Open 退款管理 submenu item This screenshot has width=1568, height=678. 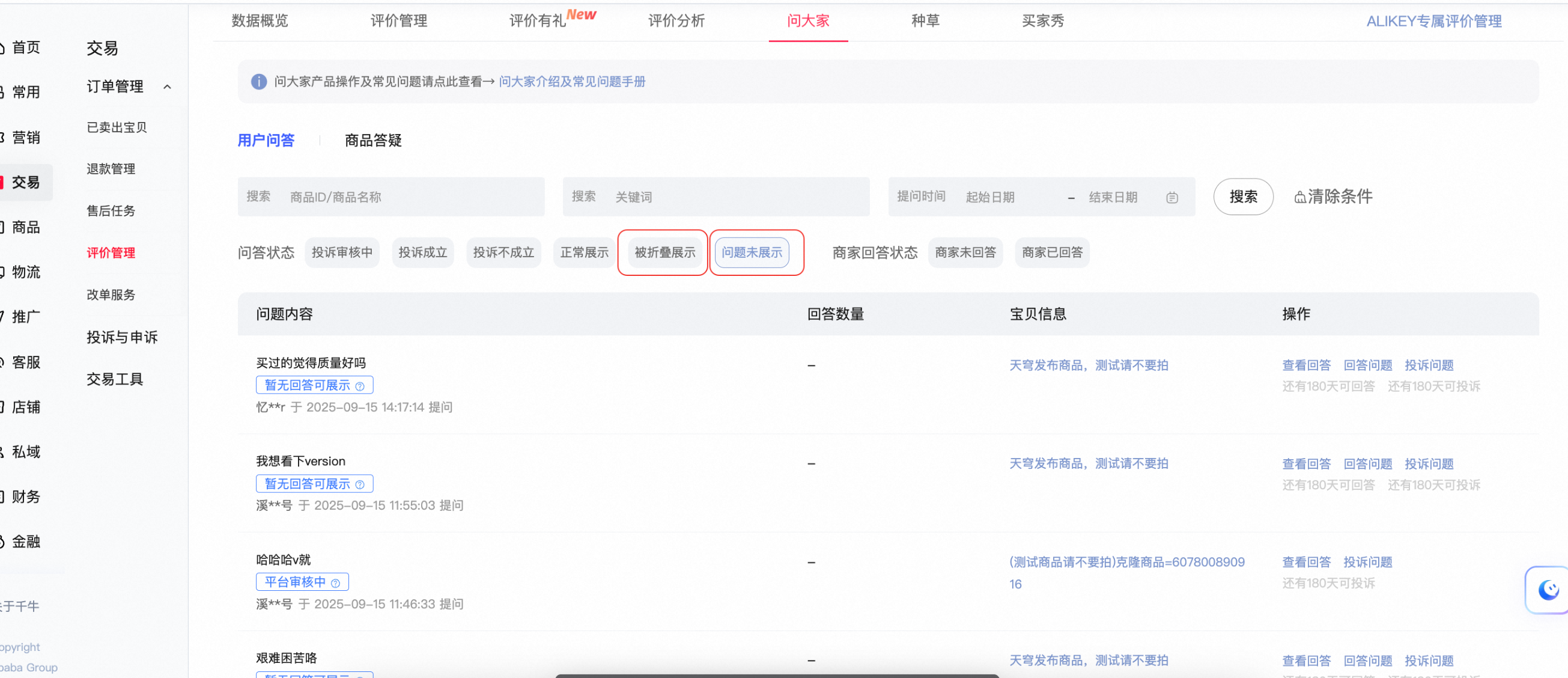pyautogui.click(x=111, y=169)
